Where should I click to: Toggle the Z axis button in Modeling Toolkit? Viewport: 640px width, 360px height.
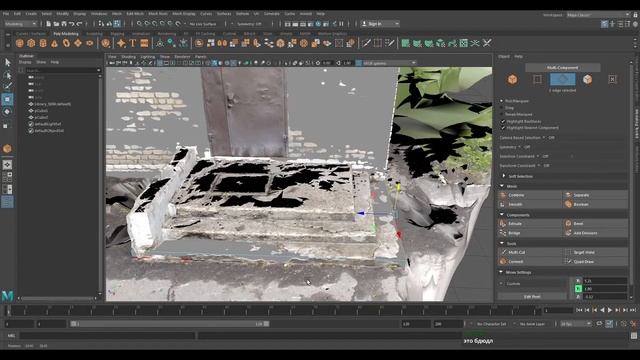578,297
